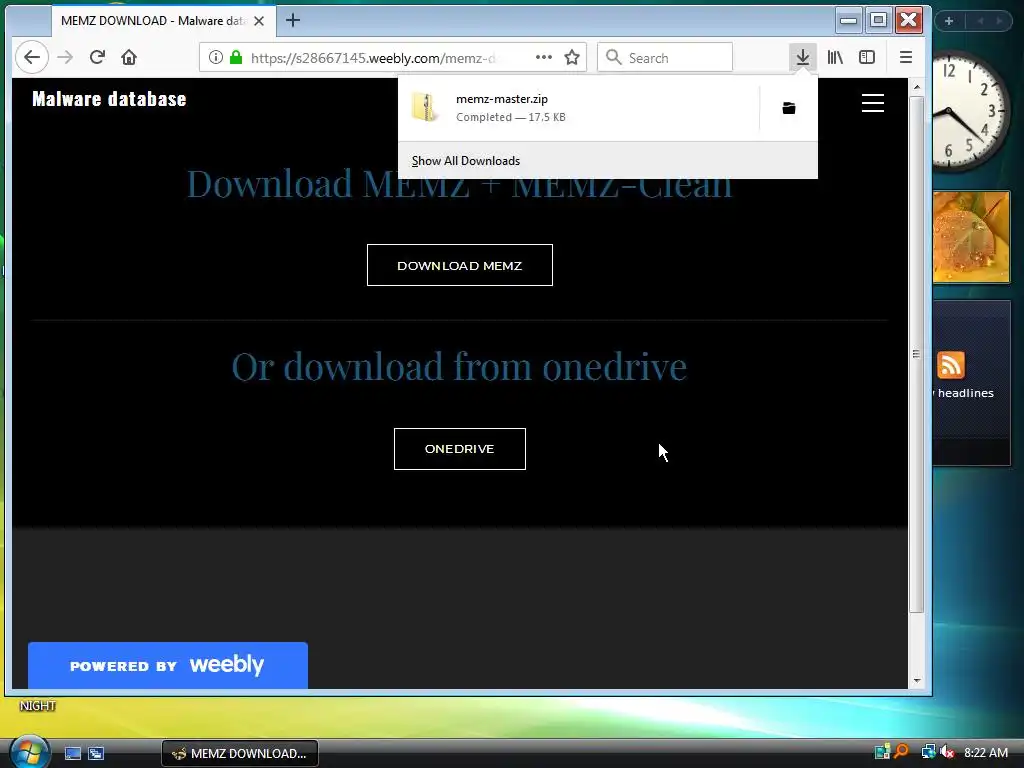Click the muted volume tray icon
This screenshot has height=768, width=1024.
point(948,752)
